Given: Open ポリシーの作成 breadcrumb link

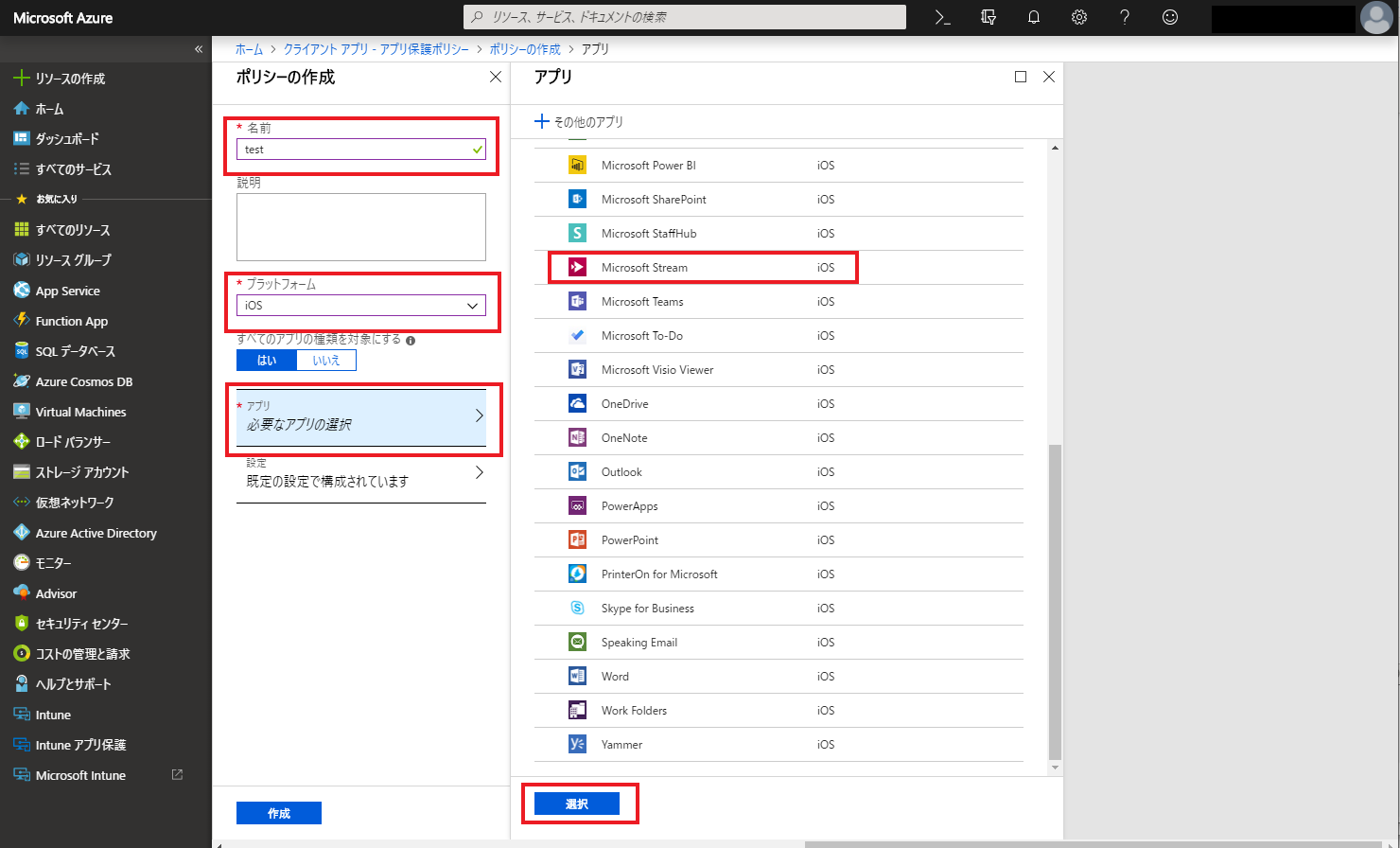Looking at the screenshot, I should coord(525,49).
